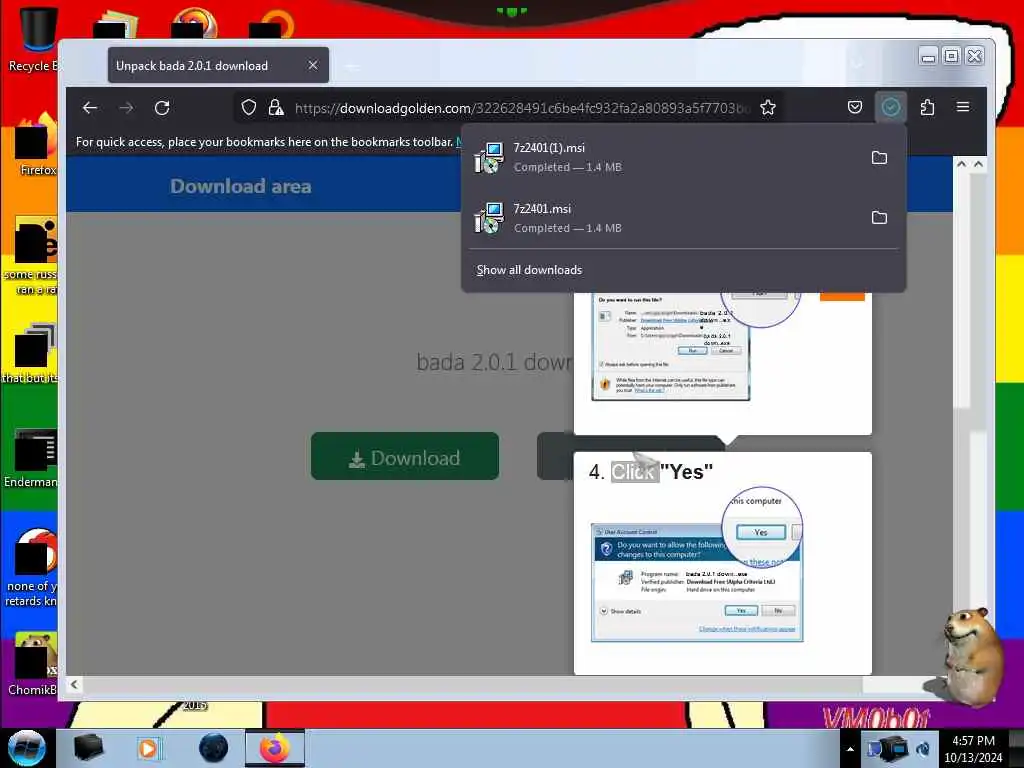Bookmark this page with the star icon
This screenshot has width=1024, height=768.
(x=768, y=108)
